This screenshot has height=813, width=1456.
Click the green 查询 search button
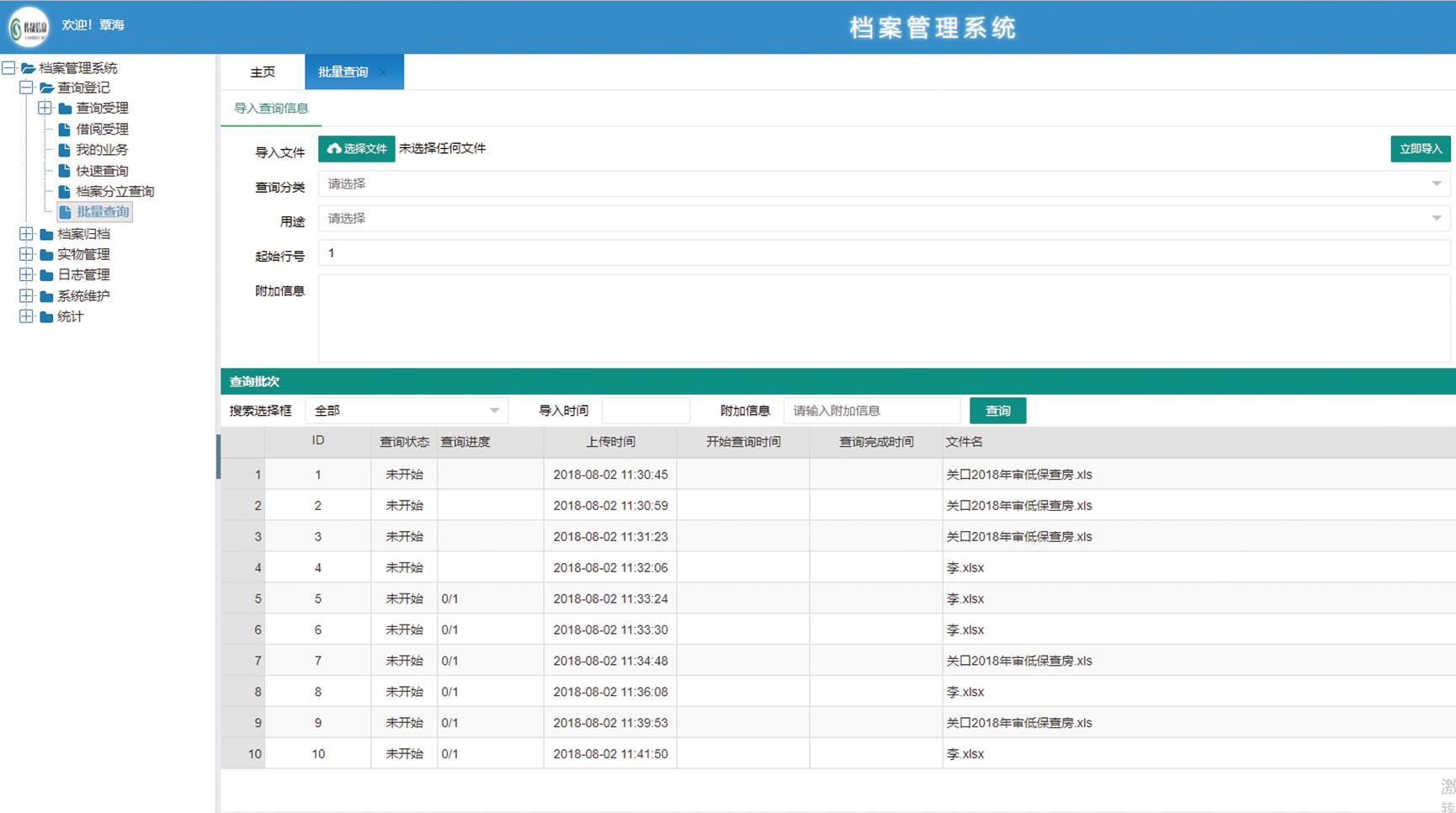click(x=998, y=411)
